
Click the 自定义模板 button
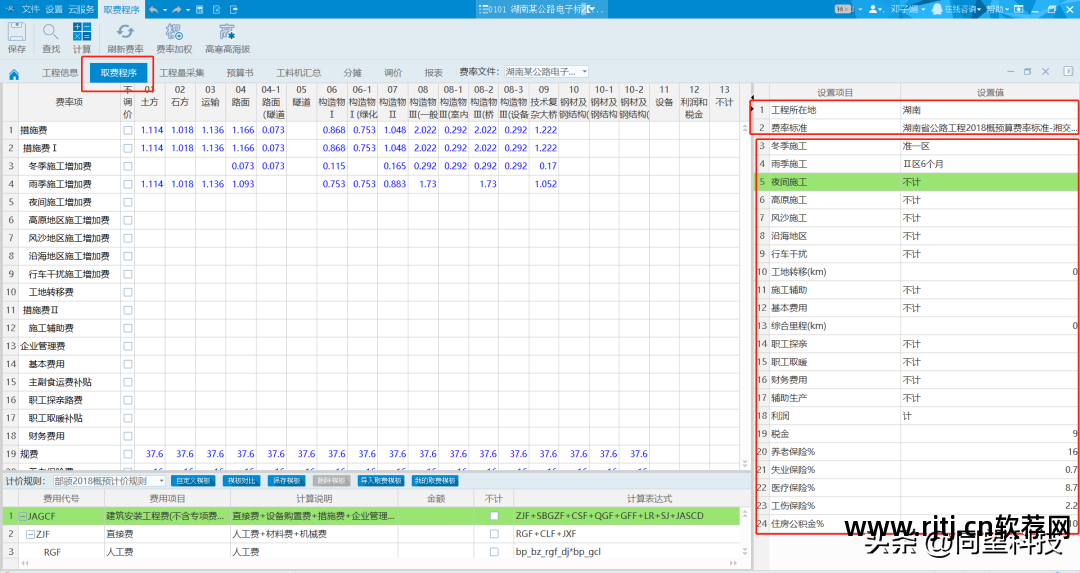(x=193, y=481)
